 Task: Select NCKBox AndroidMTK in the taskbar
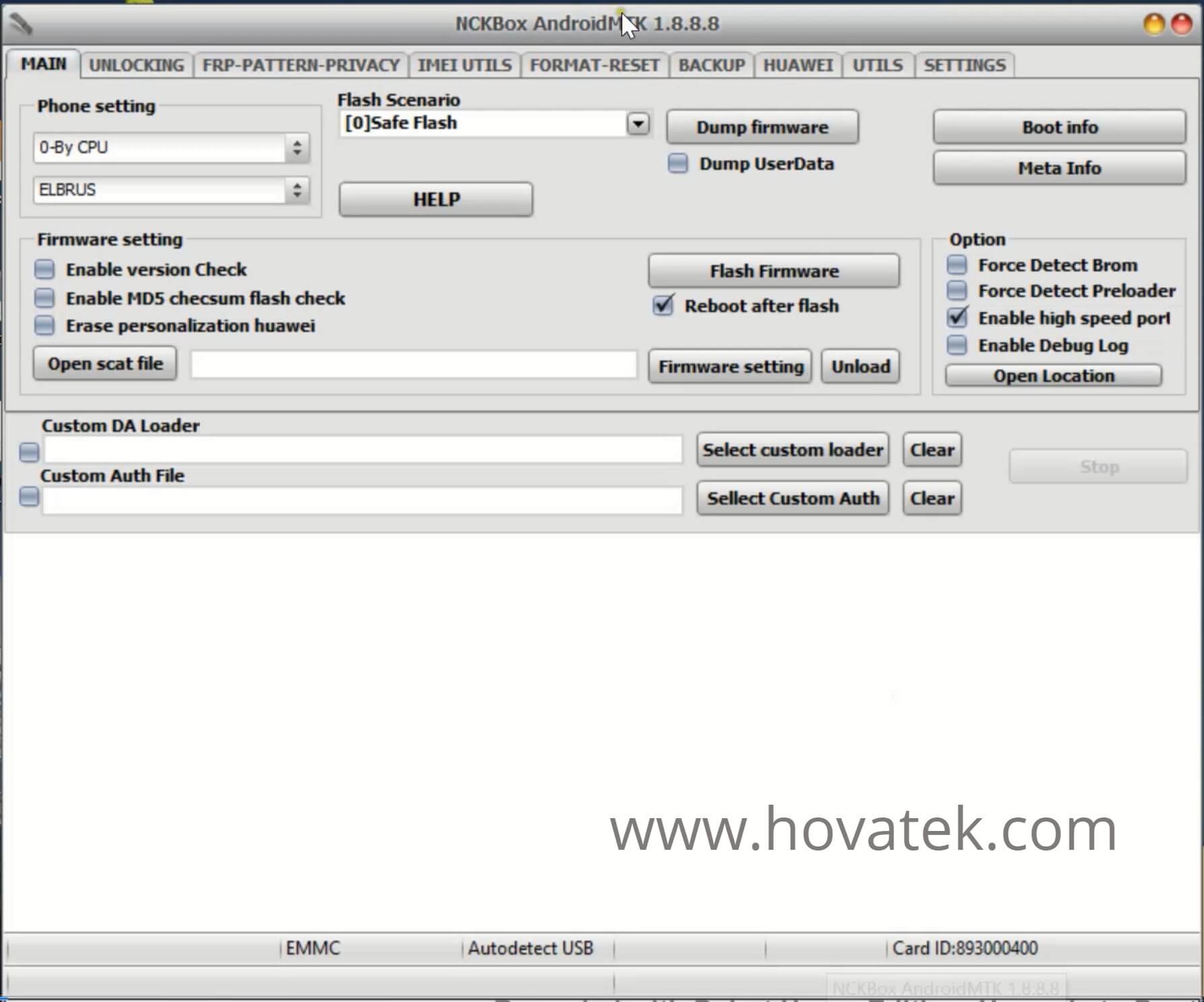[x=943, y=987]
